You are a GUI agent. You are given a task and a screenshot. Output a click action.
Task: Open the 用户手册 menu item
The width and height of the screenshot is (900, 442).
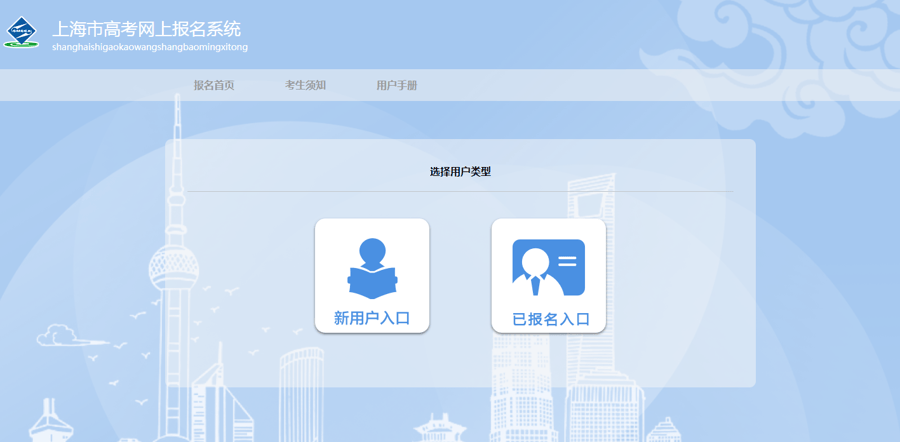pos(397,86)
